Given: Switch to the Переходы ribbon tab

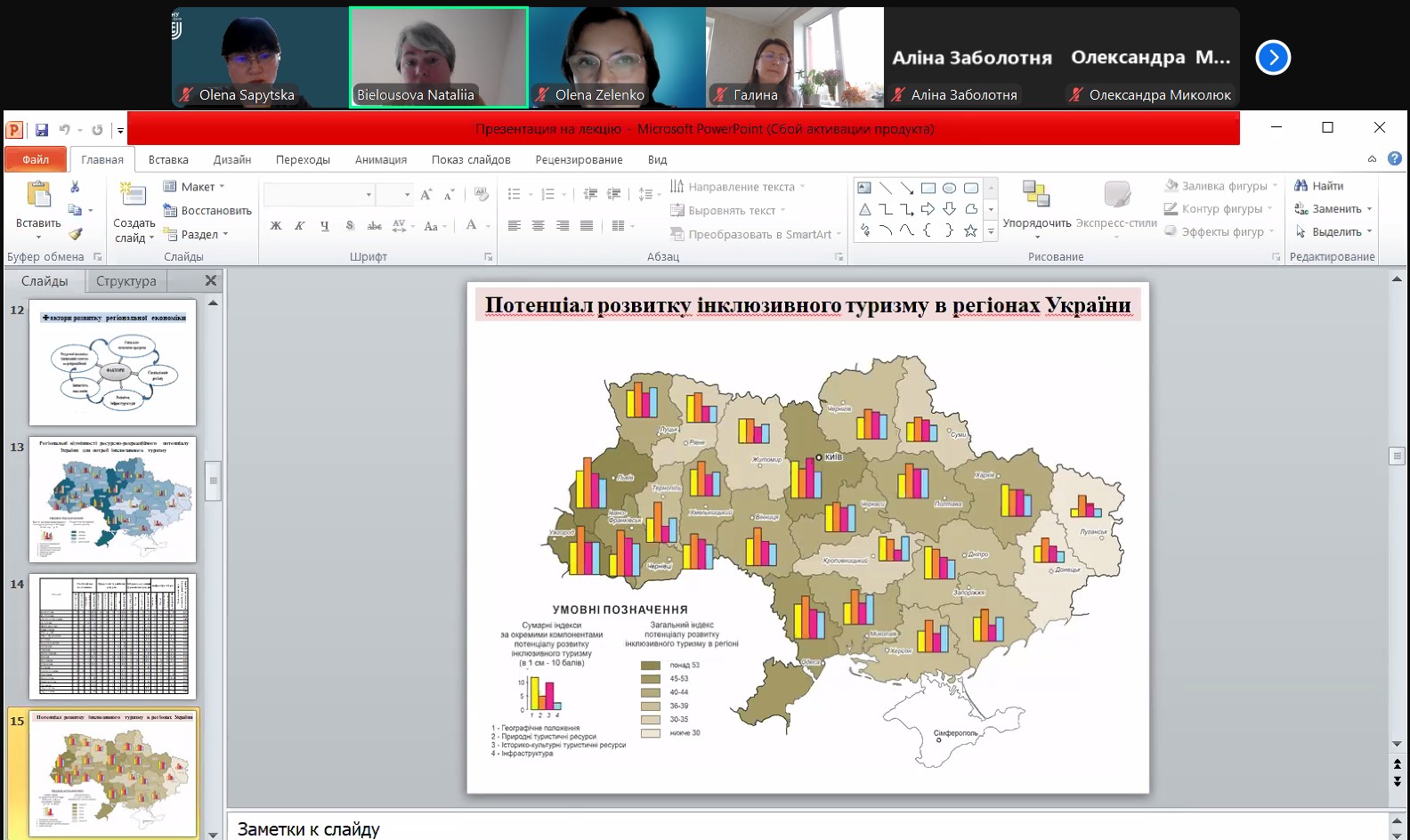Looking at the screenshot, I should click(303, 160).
